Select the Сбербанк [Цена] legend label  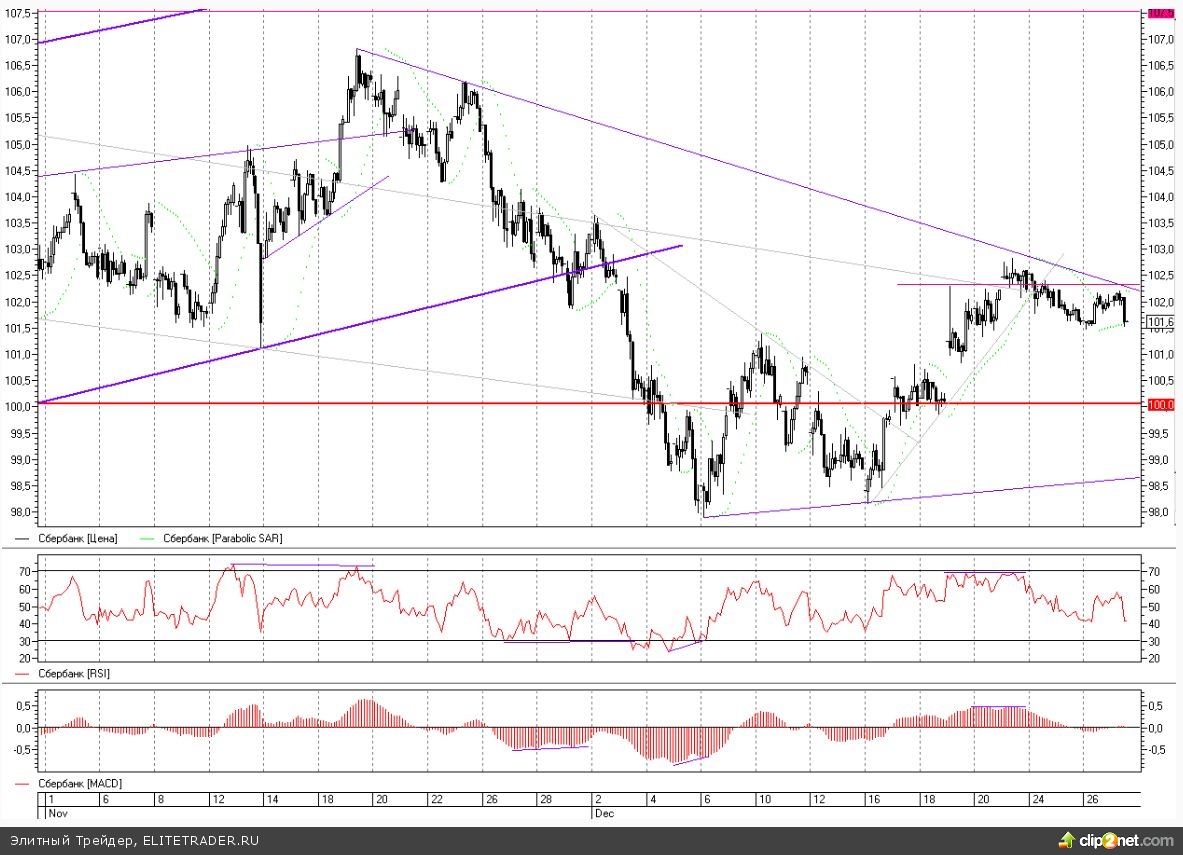pos(78,538)
